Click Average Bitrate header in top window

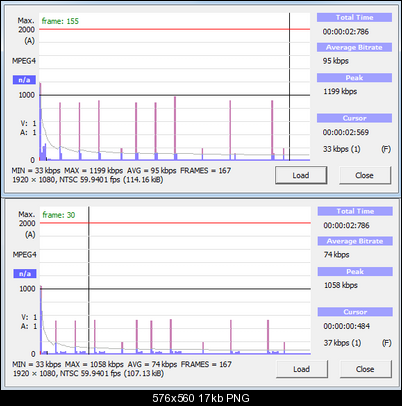pyautogui.click(x=354, y=47)
